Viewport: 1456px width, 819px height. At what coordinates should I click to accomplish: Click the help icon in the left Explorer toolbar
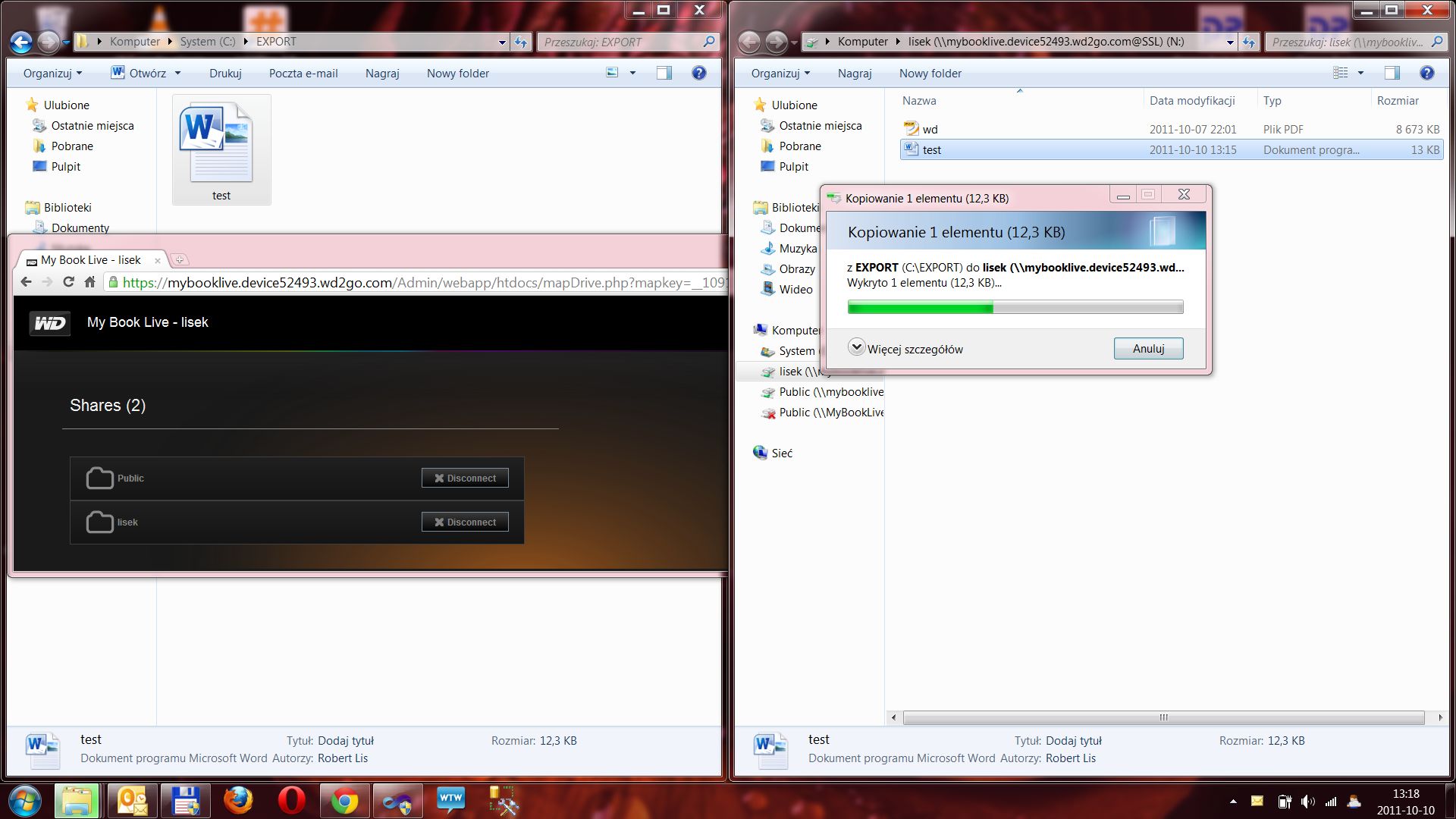pos(698,73)
